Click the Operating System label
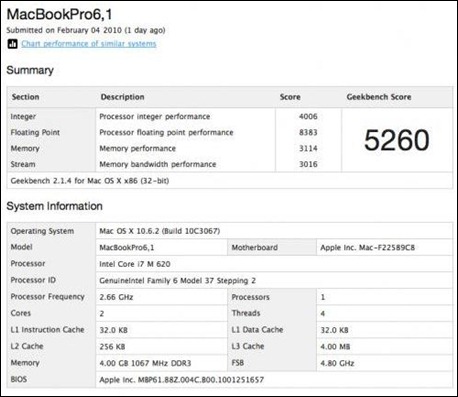The height and width of the screenshot is (397, 458). pos(42,231)
